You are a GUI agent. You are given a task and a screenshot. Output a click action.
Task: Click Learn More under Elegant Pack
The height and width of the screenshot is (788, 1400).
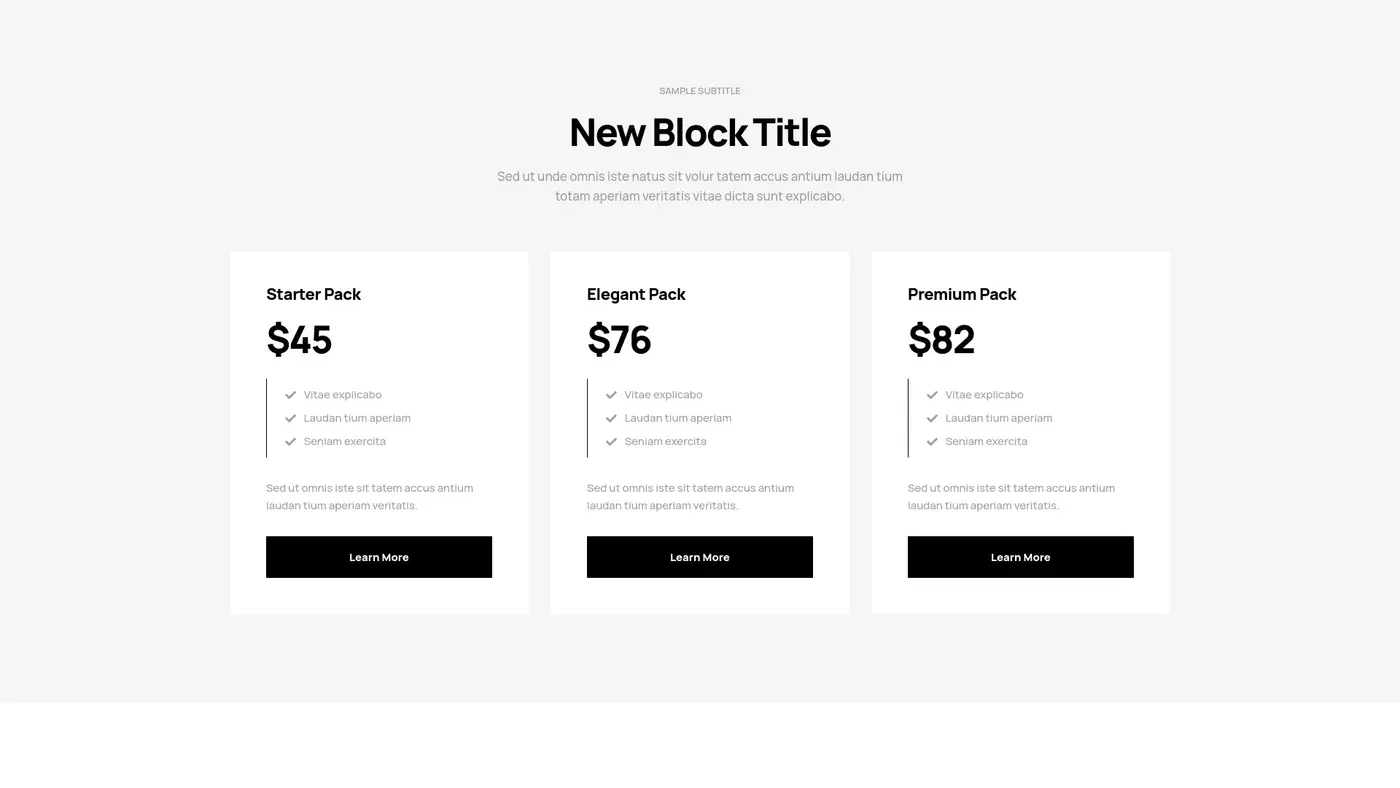[x=699, y=557]
